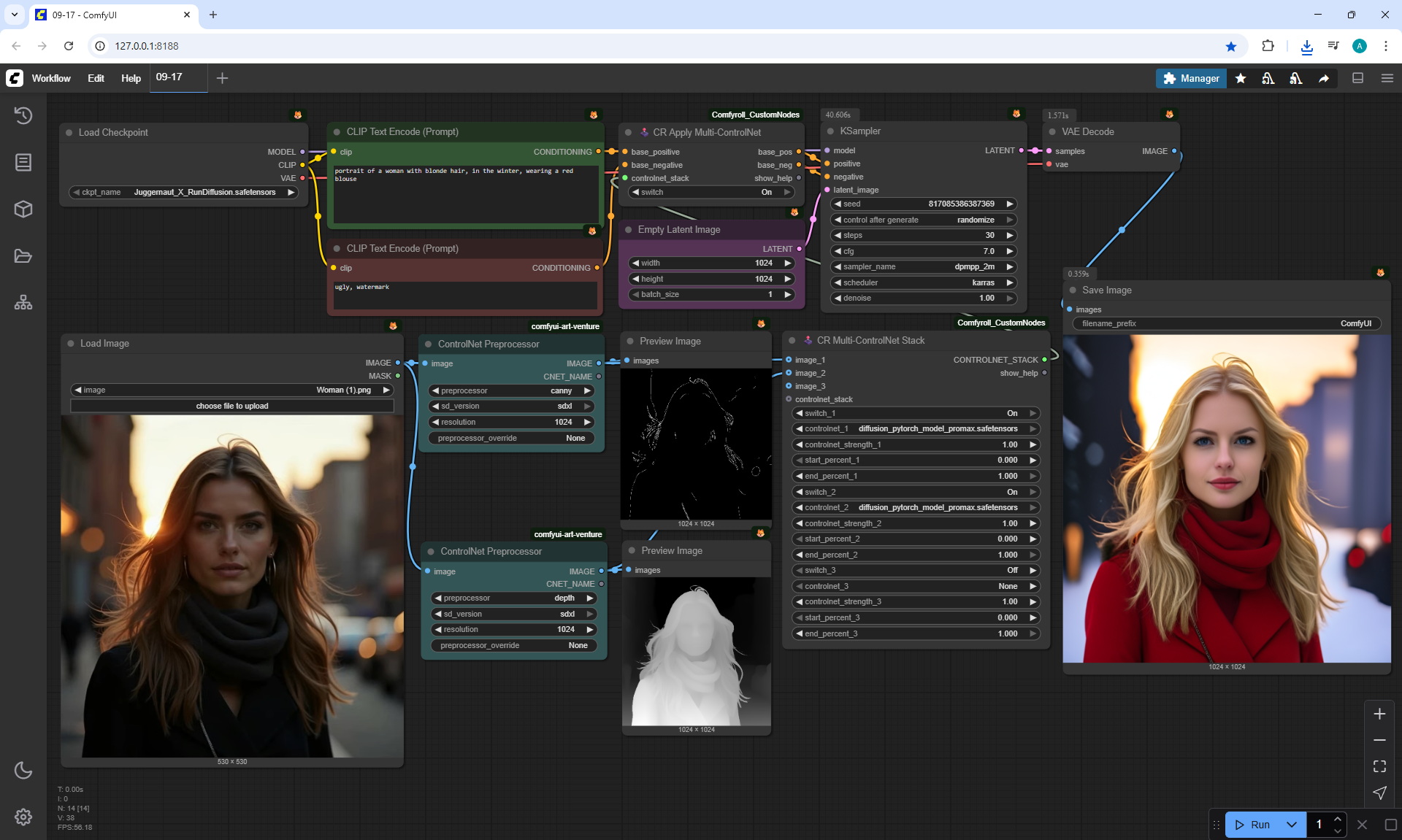Toggle dark theme moon icon

[23, 770]
